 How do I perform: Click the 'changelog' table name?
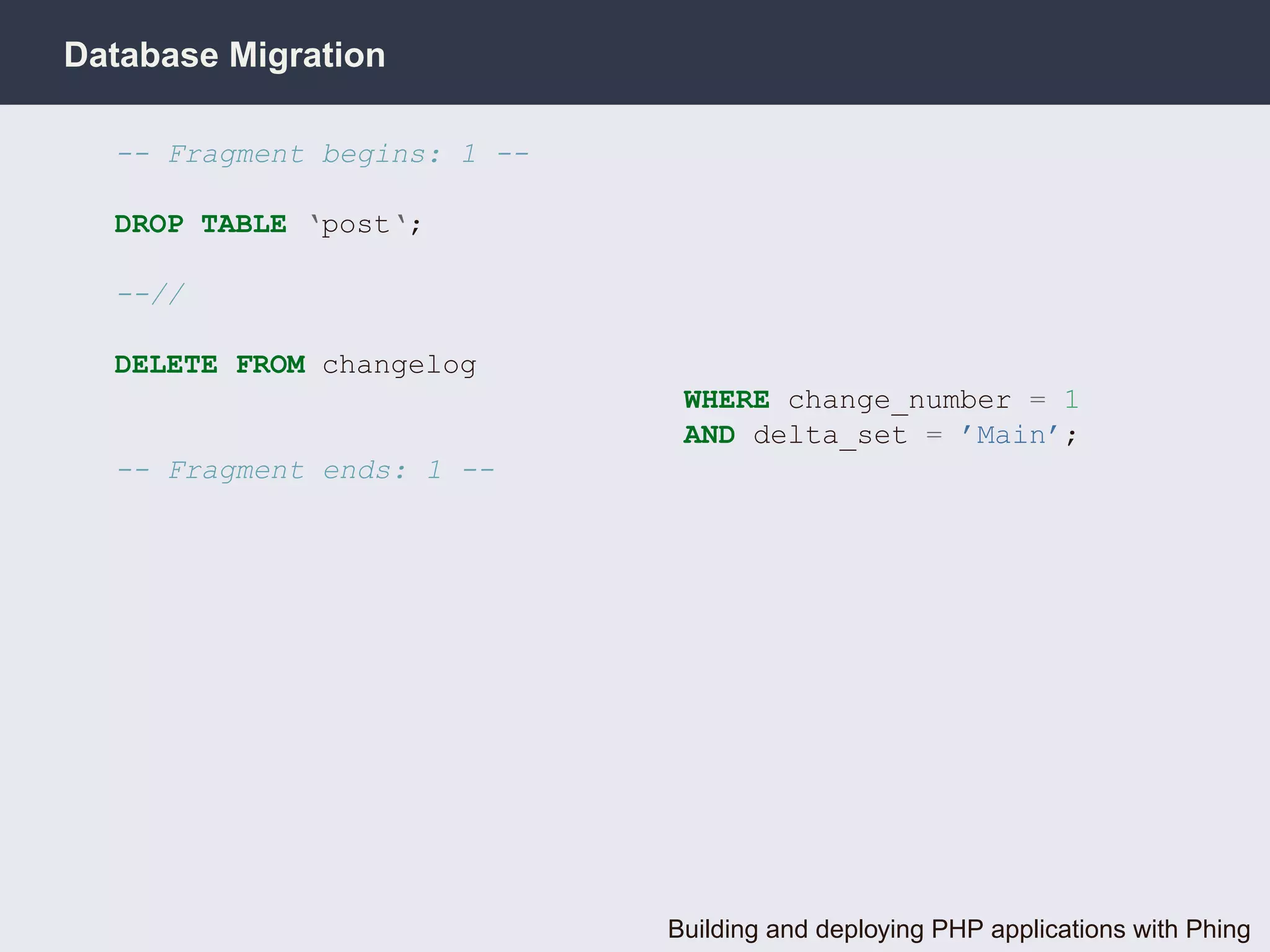tap(399, 366)
